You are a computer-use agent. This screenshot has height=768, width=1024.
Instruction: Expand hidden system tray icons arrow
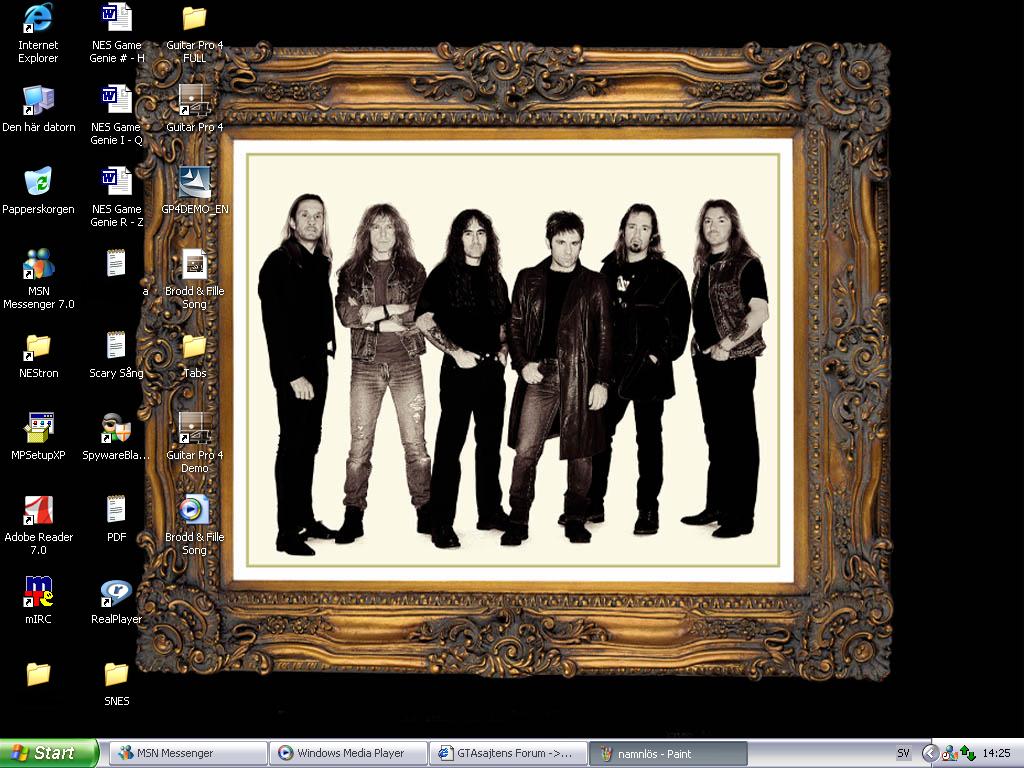[930, 753]
